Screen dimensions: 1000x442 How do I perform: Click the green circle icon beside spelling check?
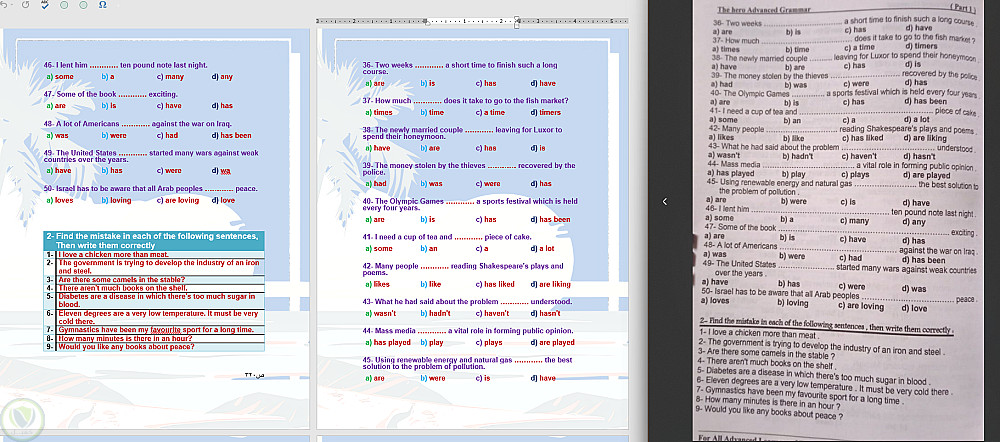coord(64,4)
